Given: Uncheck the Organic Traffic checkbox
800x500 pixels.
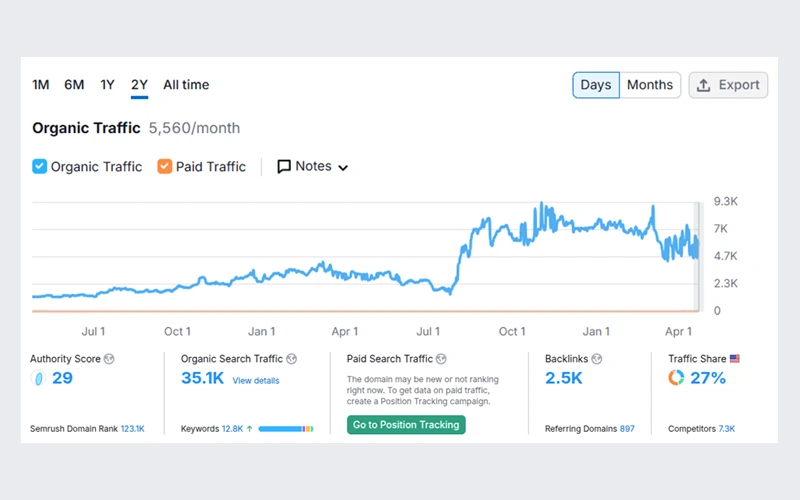Looking at the screenshot, I should (x=39, y=167).
